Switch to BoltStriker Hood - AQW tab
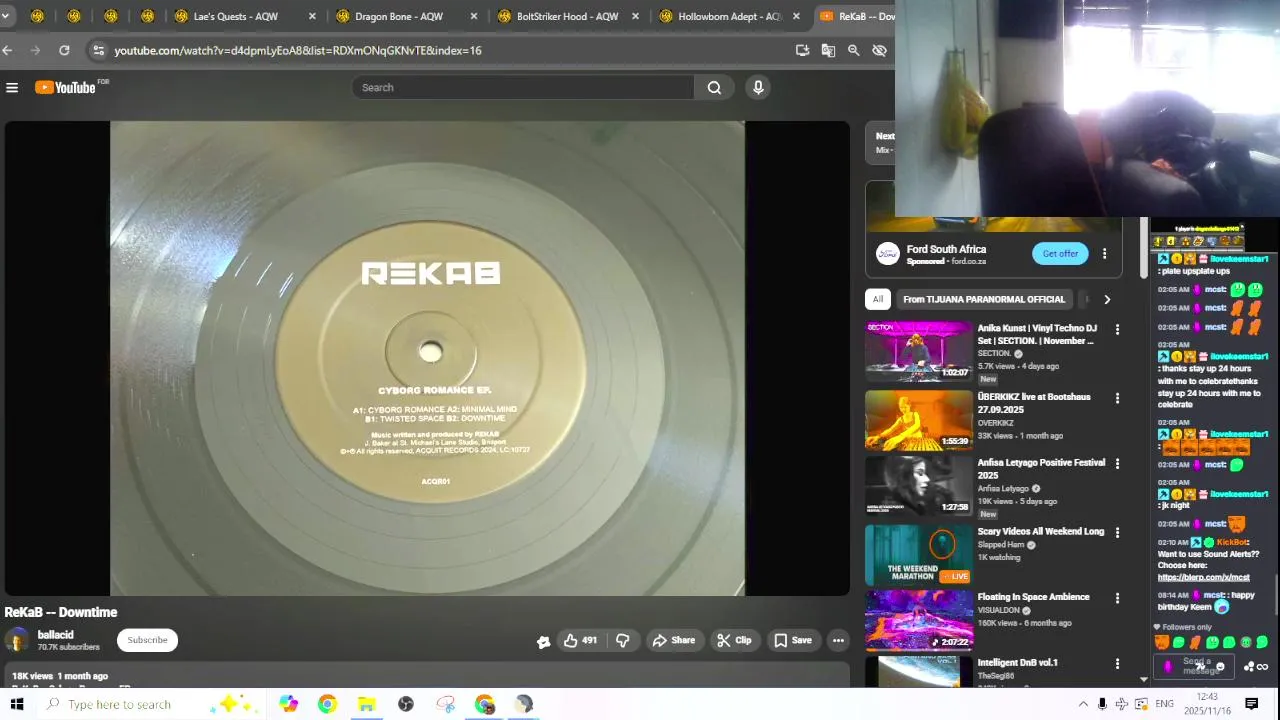1280x720 pixels. click(568, 16)
